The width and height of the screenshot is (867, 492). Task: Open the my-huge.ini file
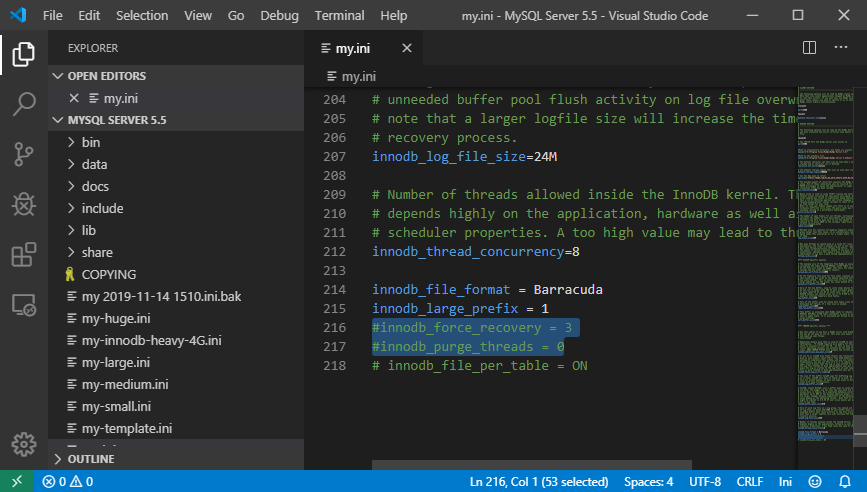point(176,318)
